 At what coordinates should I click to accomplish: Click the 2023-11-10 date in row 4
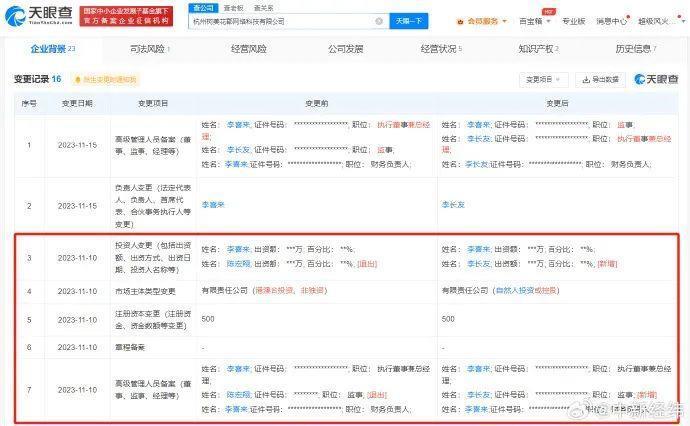click(x=77, y=291)
